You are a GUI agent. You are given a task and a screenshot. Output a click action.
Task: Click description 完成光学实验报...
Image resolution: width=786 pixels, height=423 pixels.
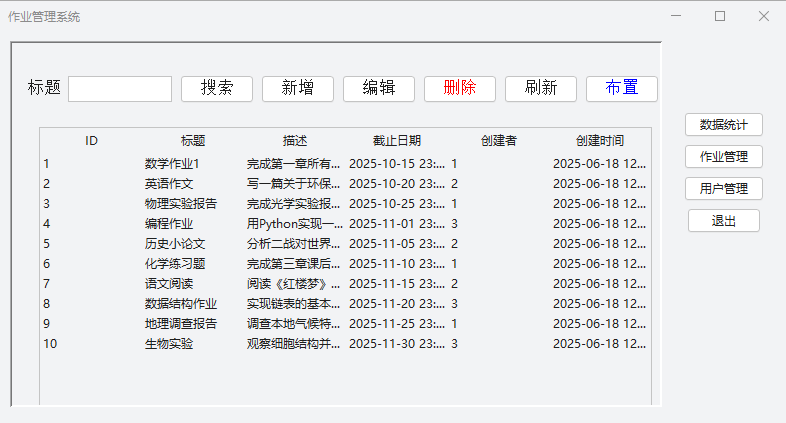(293, 204)
